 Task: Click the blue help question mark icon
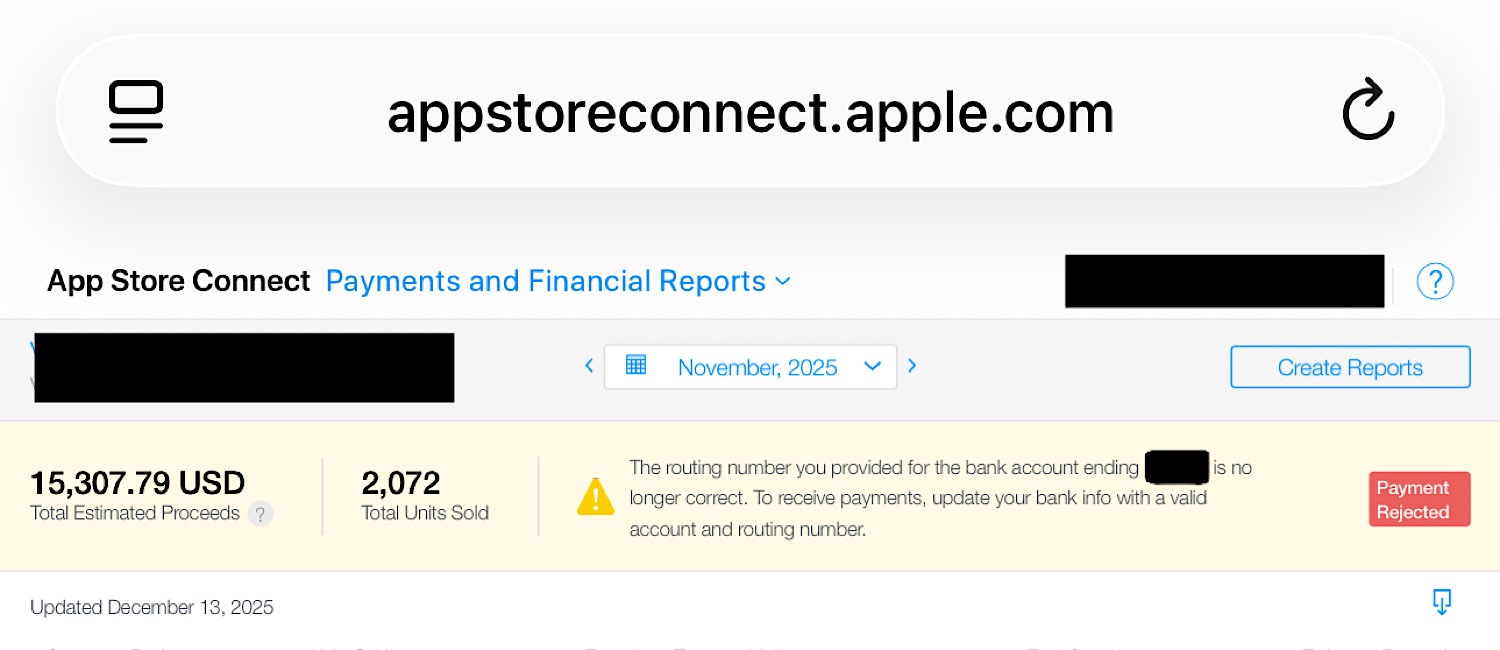[x=1435, y=282]
